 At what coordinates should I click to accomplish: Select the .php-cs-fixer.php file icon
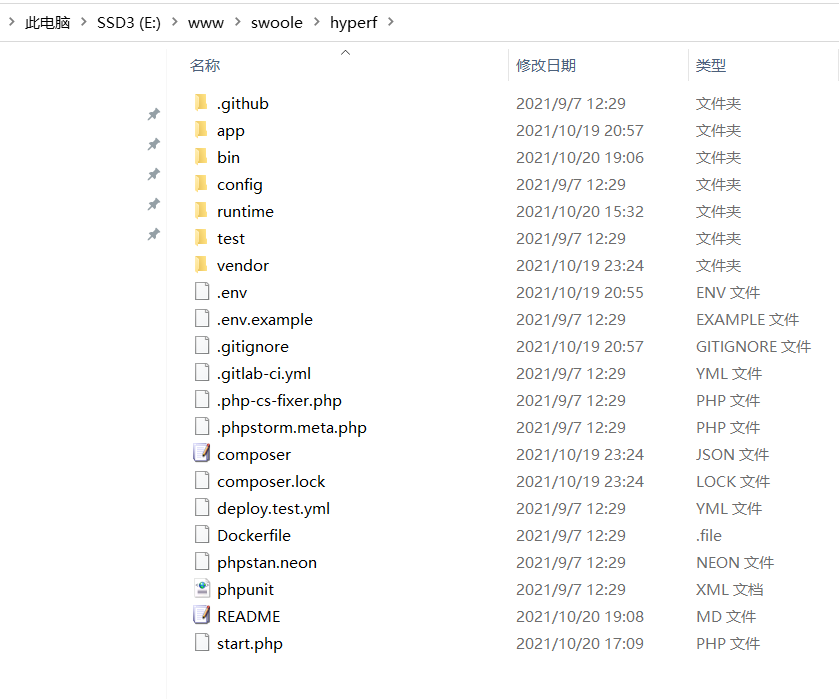click(202, 399)
